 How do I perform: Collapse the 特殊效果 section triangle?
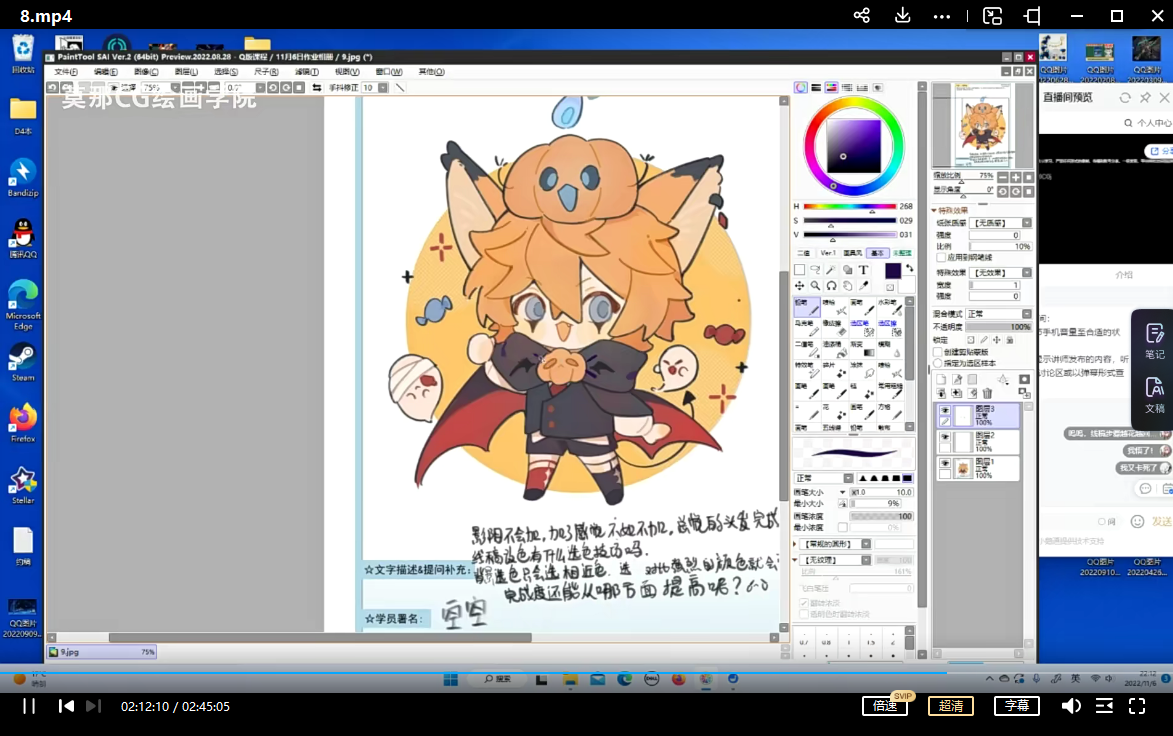(934, 211)
